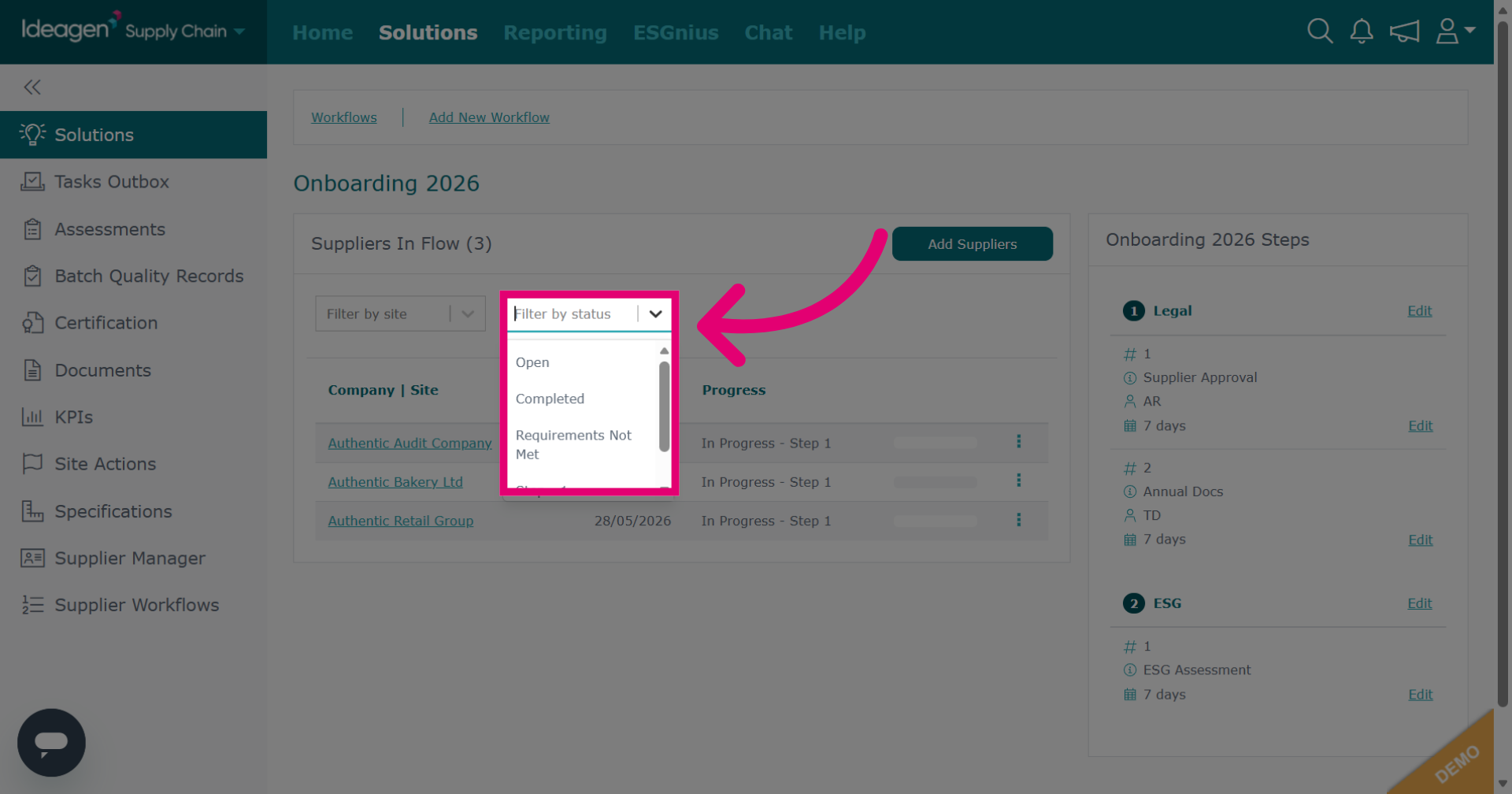Edit the Legal step
Screen dimensions: 1512x794
pos(1419,310)
